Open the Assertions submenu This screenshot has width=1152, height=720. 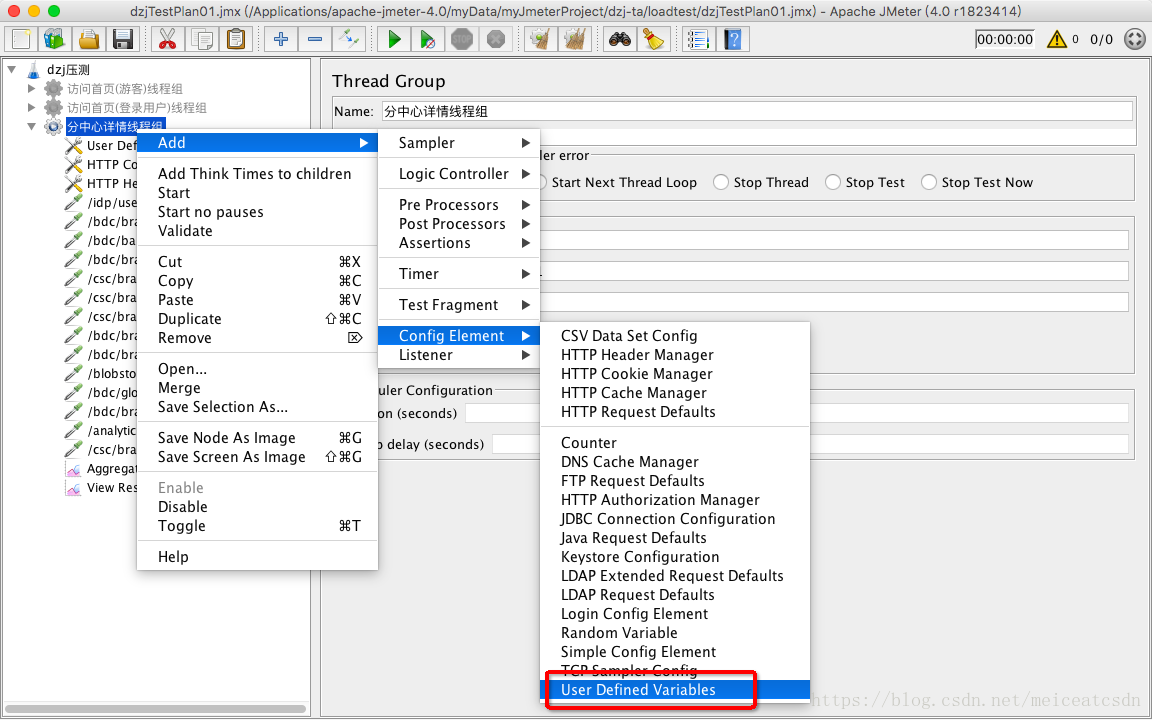[x=459, y=242]
